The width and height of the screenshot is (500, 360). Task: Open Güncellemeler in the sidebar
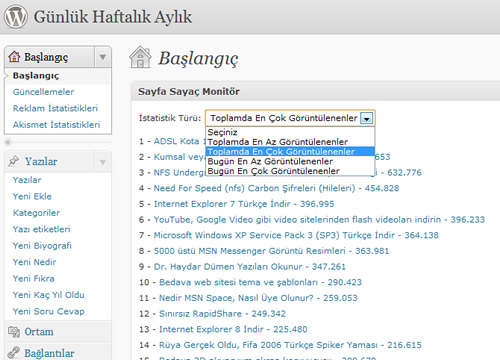(x=43, y=92)
